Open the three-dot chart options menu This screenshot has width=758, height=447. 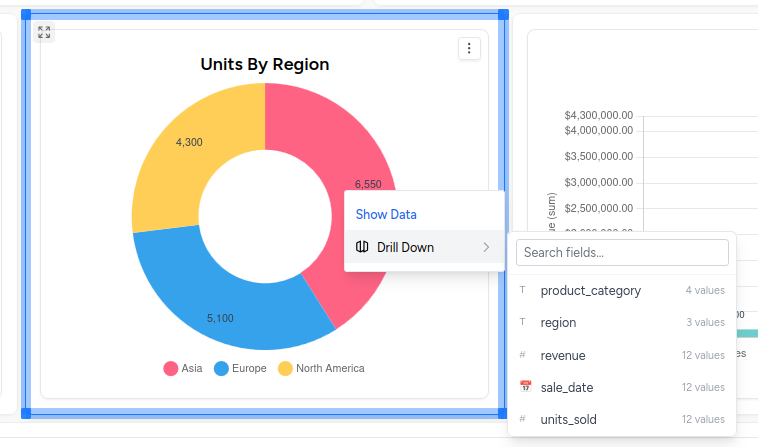pyautogui.click(x=469, y=48)
